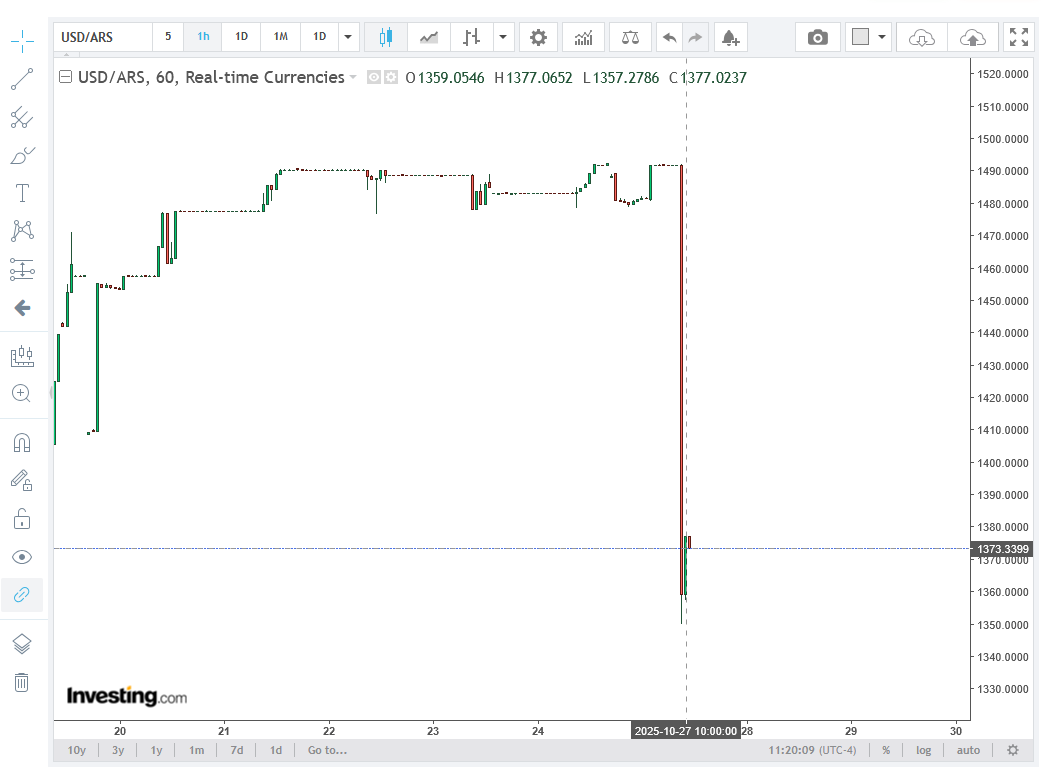This screenshot has width=1048, height=771.
Task: Click the 11:20:09 (UTC-4) timezone clock
Action: 812,750
